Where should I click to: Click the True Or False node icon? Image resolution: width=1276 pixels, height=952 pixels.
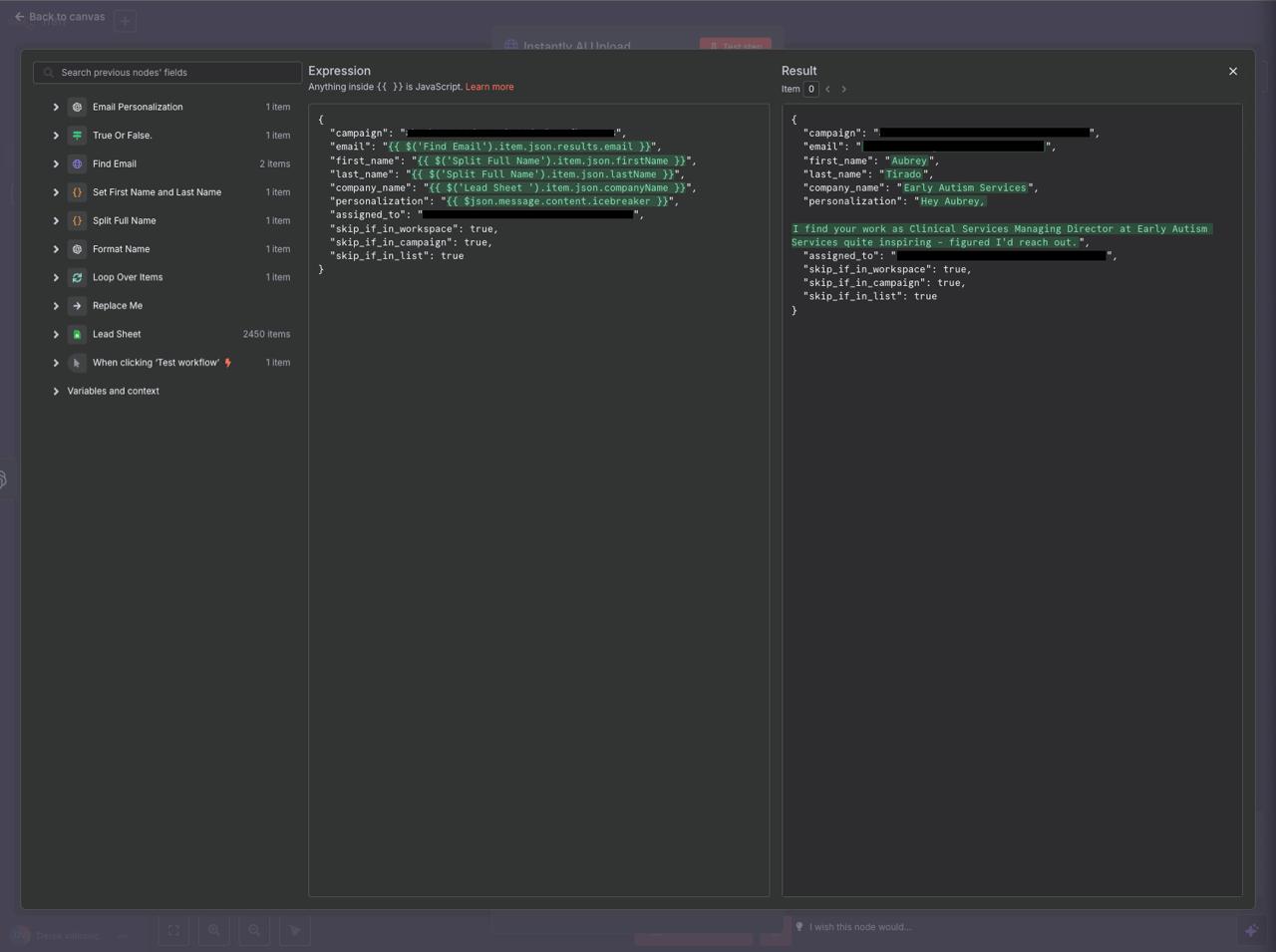pyautogui.click(x=77, y=136)
